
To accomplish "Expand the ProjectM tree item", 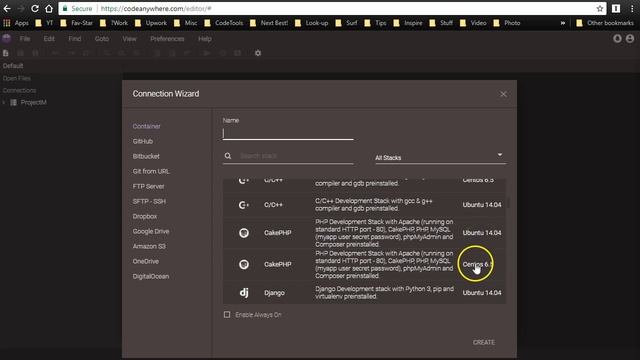I will pyautogui.click(x=4, y=102).
